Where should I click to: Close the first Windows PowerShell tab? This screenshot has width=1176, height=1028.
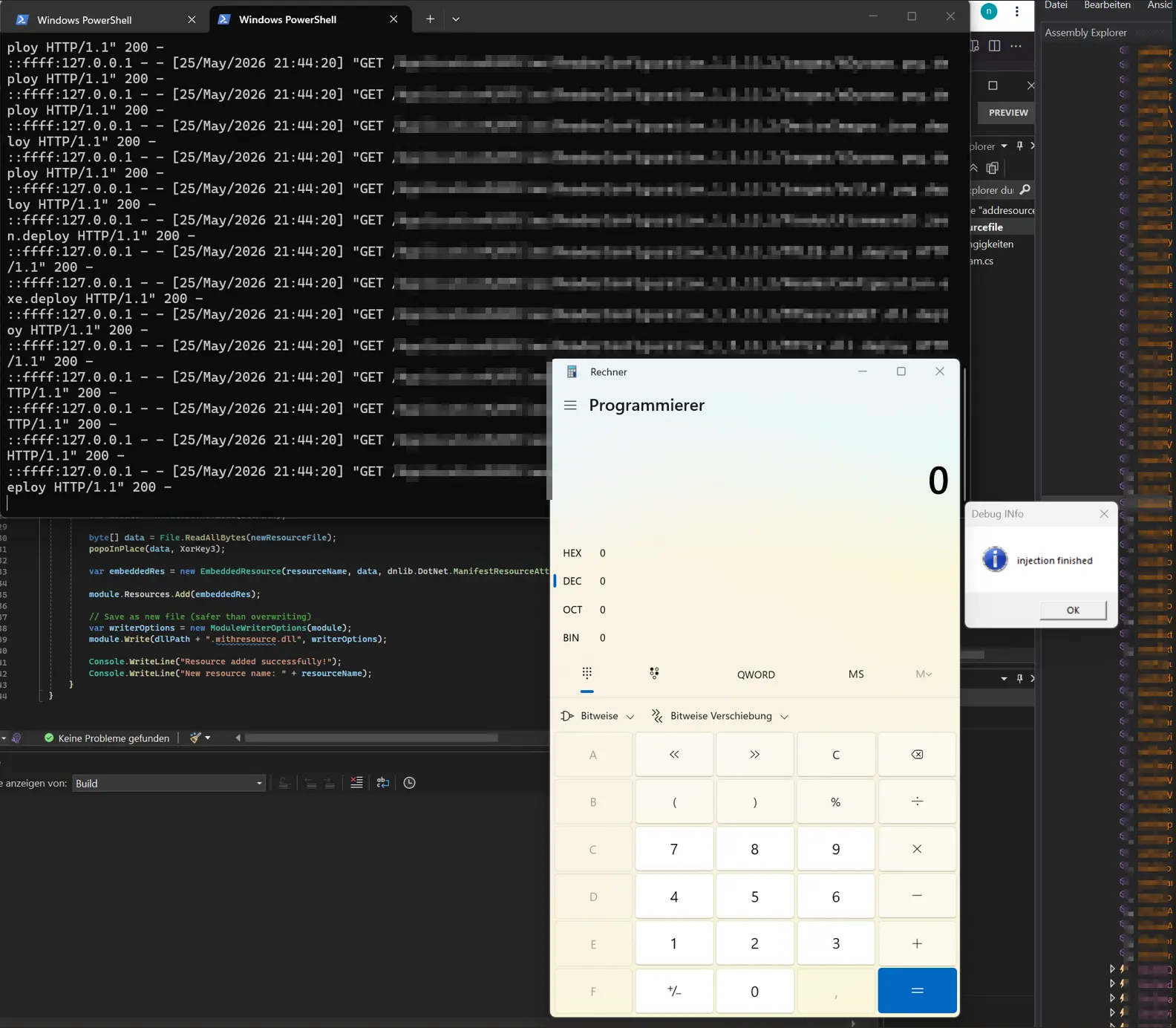click(192, 20)
